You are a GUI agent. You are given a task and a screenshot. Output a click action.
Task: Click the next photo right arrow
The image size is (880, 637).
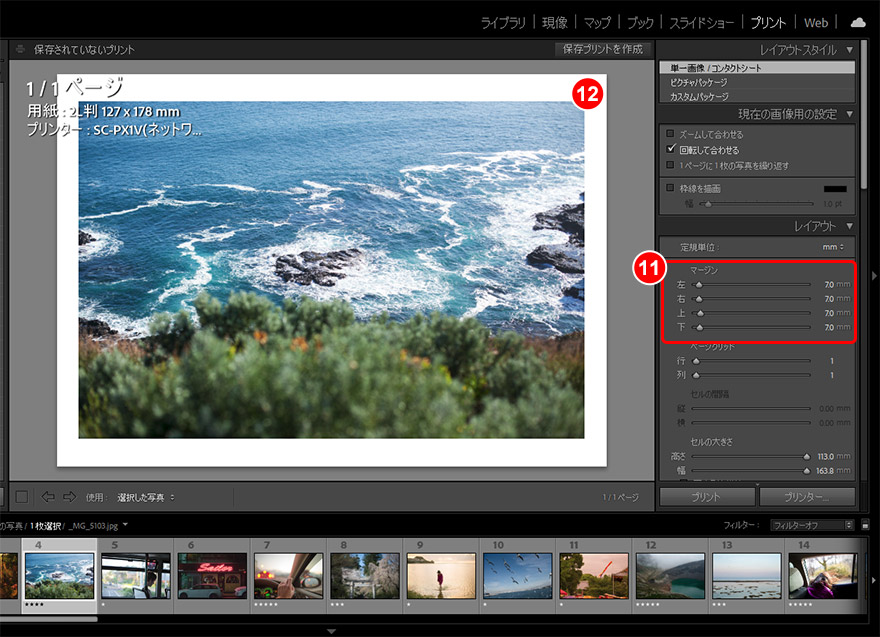click(69, 496)
